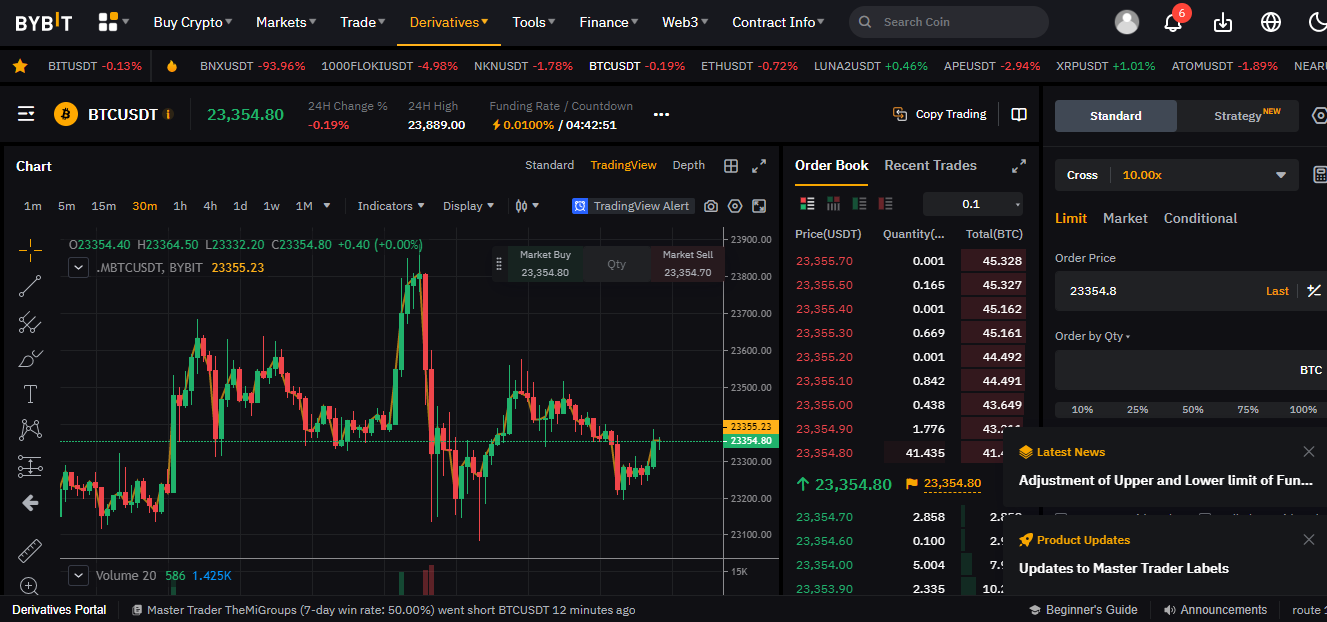Take a chart snapshot with camera icon
The image size is (1327, 622).
coord(711,206)
